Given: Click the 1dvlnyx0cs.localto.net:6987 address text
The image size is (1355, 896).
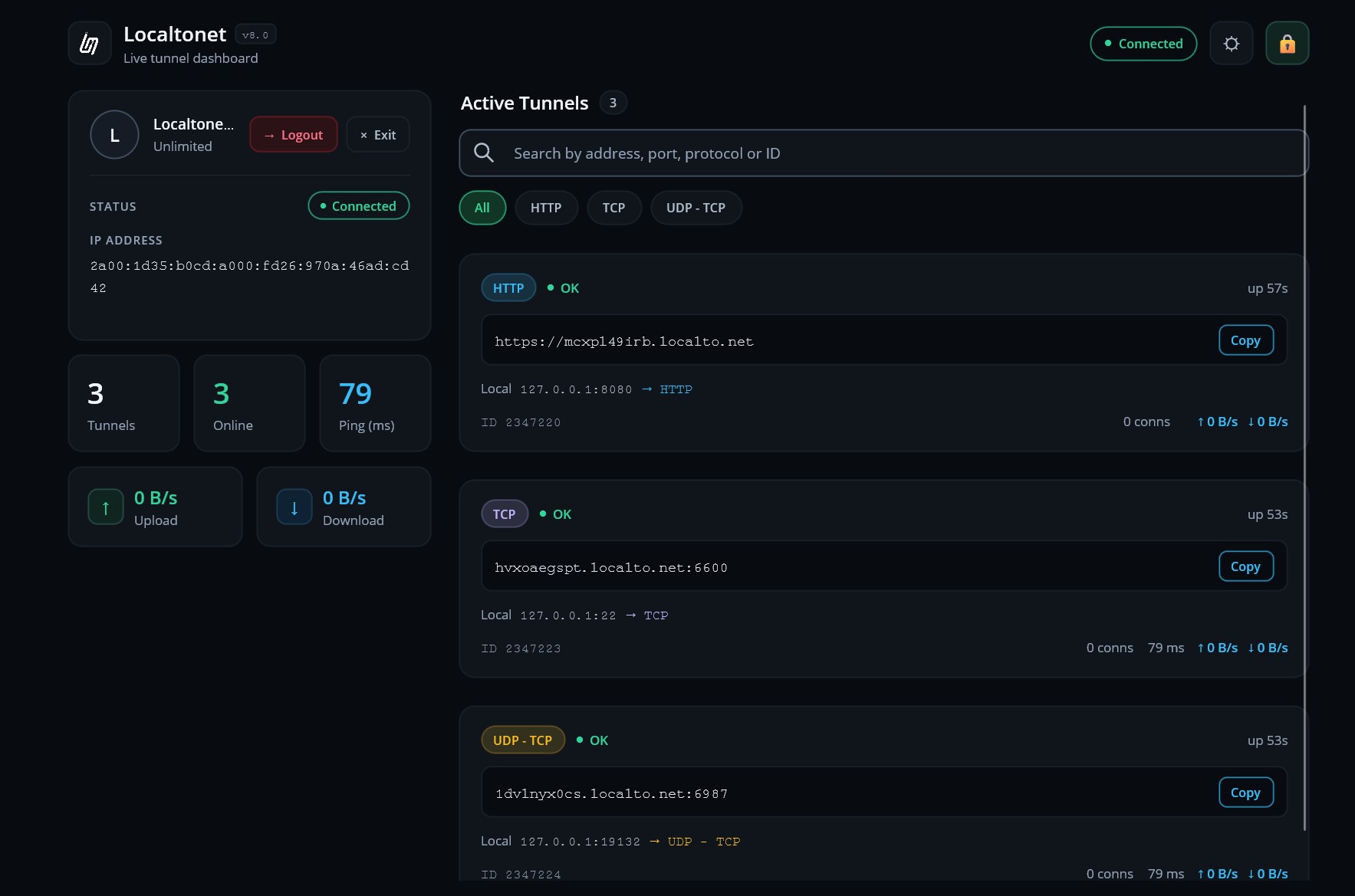Looking at the screenshot, I should 611,794.
